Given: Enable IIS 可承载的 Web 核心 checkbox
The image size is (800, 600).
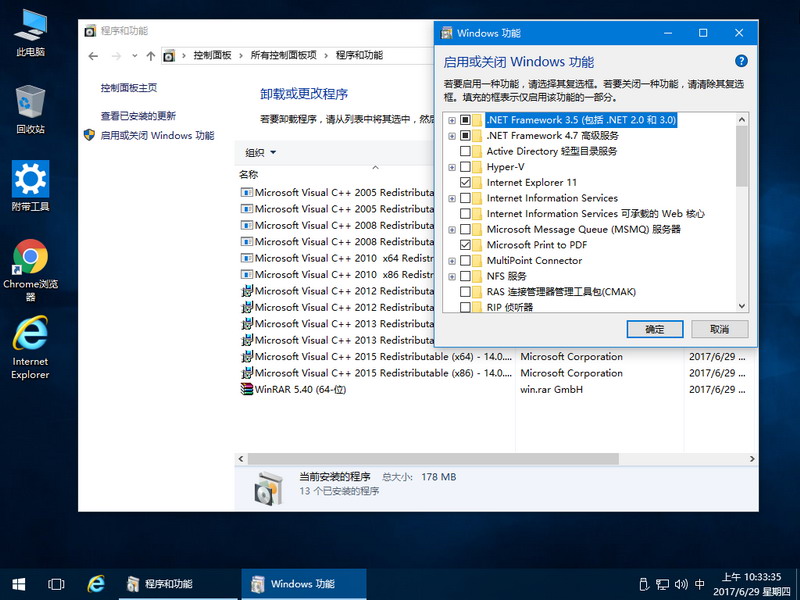Looking at the screenshot, I should coord(465,214).
